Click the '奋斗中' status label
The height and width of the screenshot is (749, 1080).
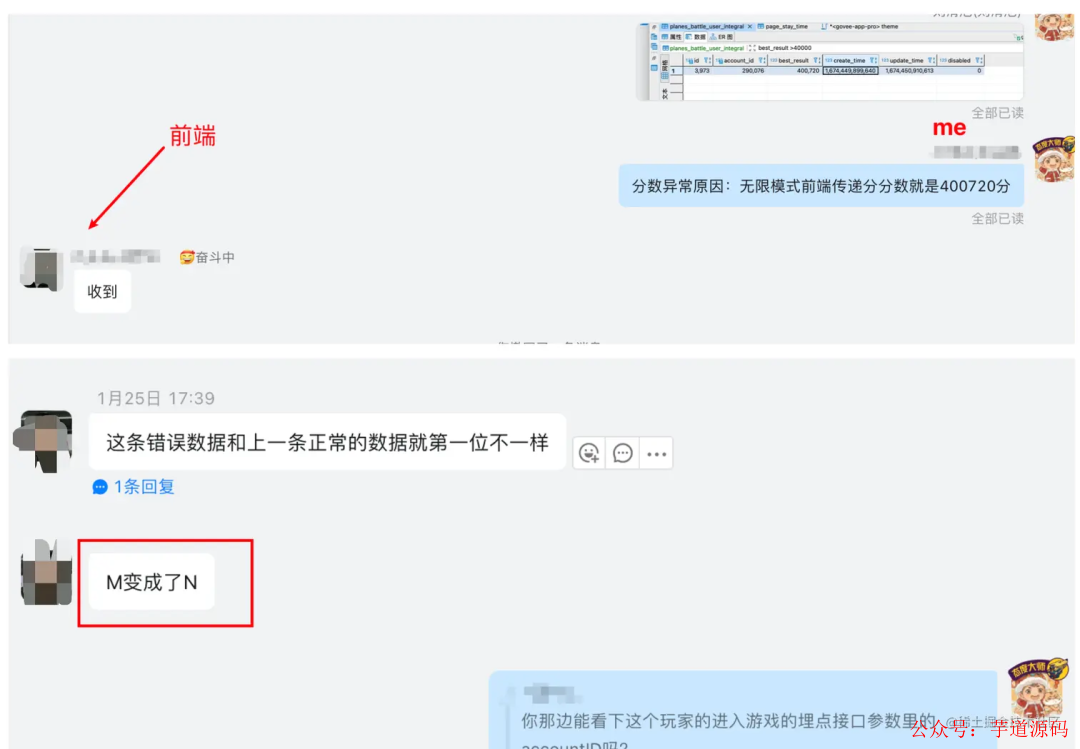207,258
